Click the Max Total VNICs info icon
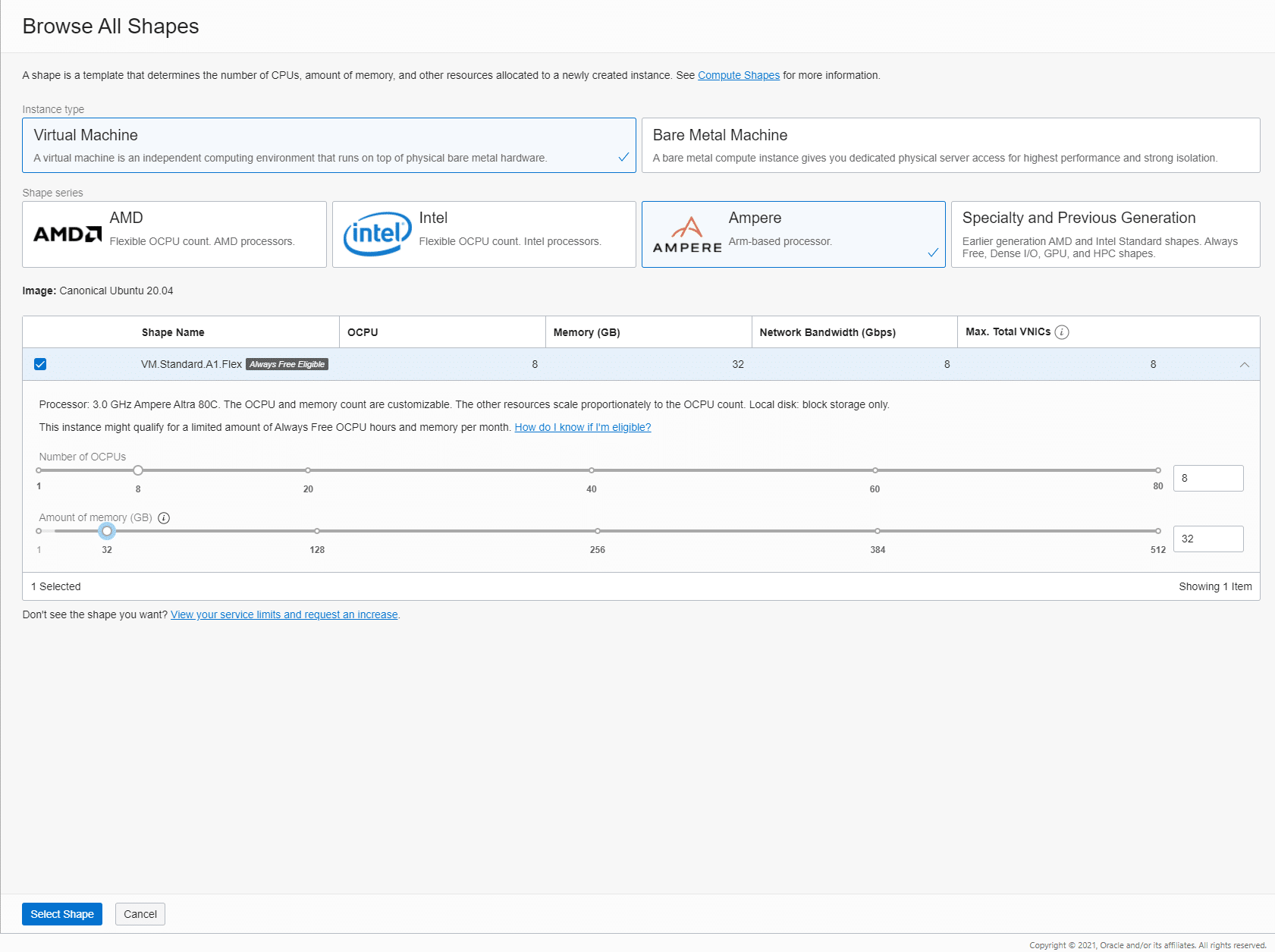This screenshot has width=1275, height=952. 1062,332
